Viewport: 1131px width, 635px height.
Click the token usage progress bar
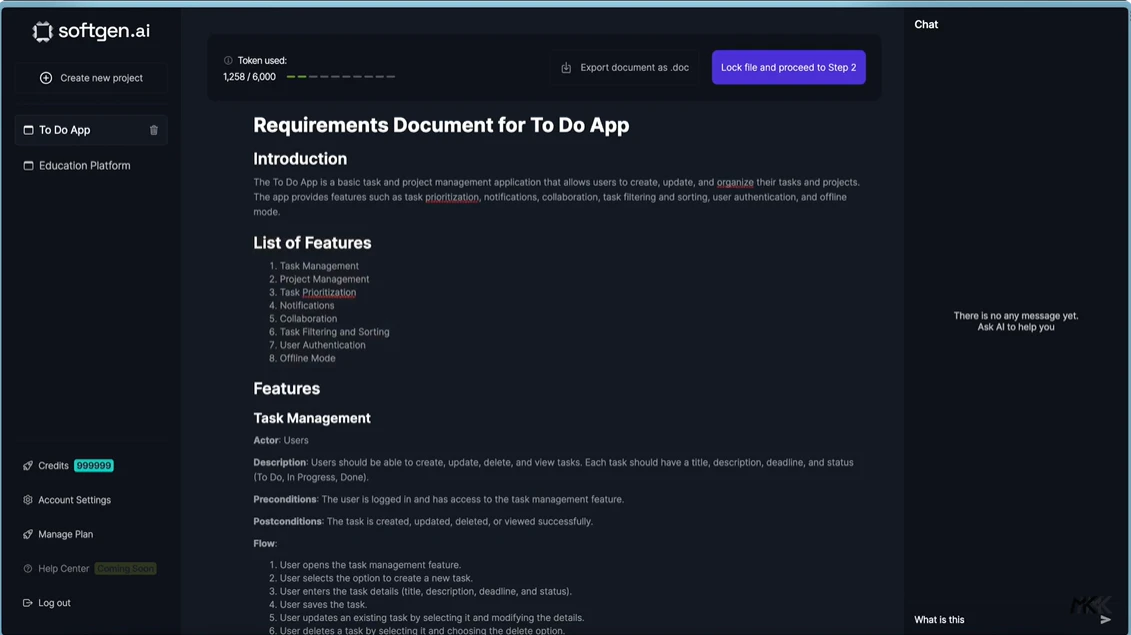[340, 74]
